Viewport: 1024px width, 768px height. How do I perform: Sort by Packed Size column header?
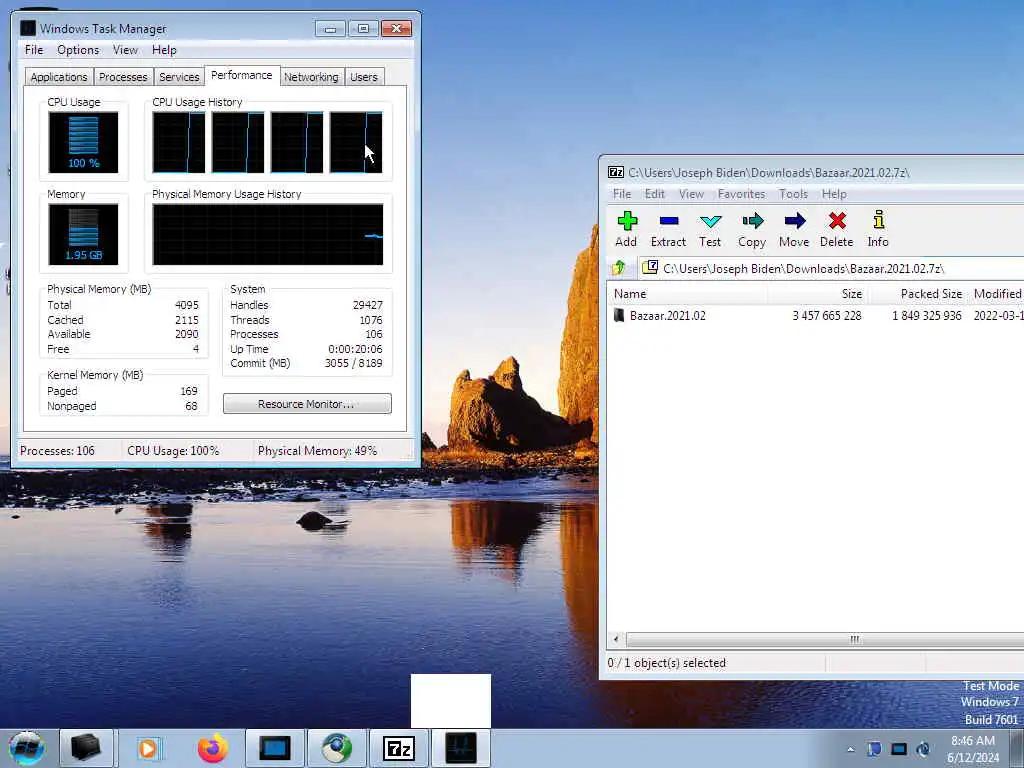(x=918, y=294)
